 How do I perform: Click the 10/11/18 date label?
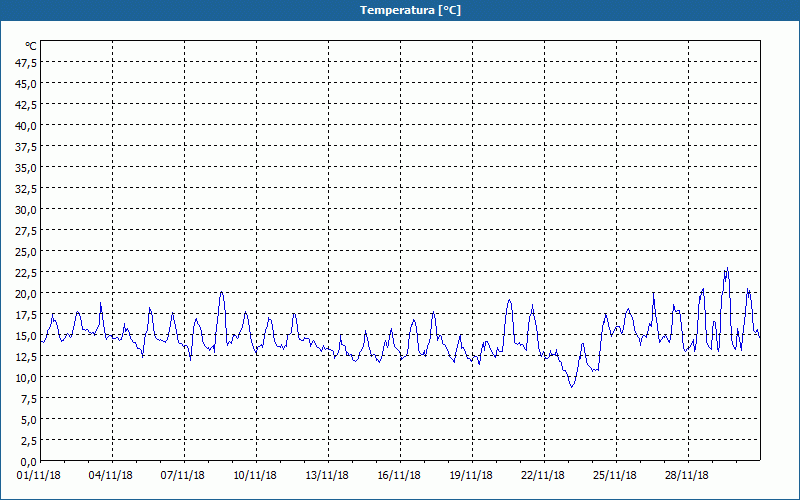click(255, 476)
